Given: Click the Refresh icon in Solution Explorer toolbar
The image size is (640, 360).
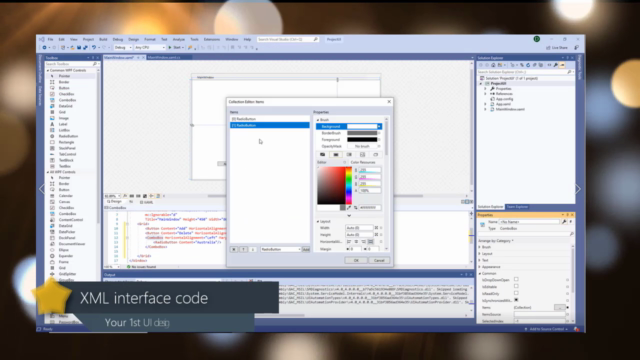Looking at the screenshot, I should (528, 65).
